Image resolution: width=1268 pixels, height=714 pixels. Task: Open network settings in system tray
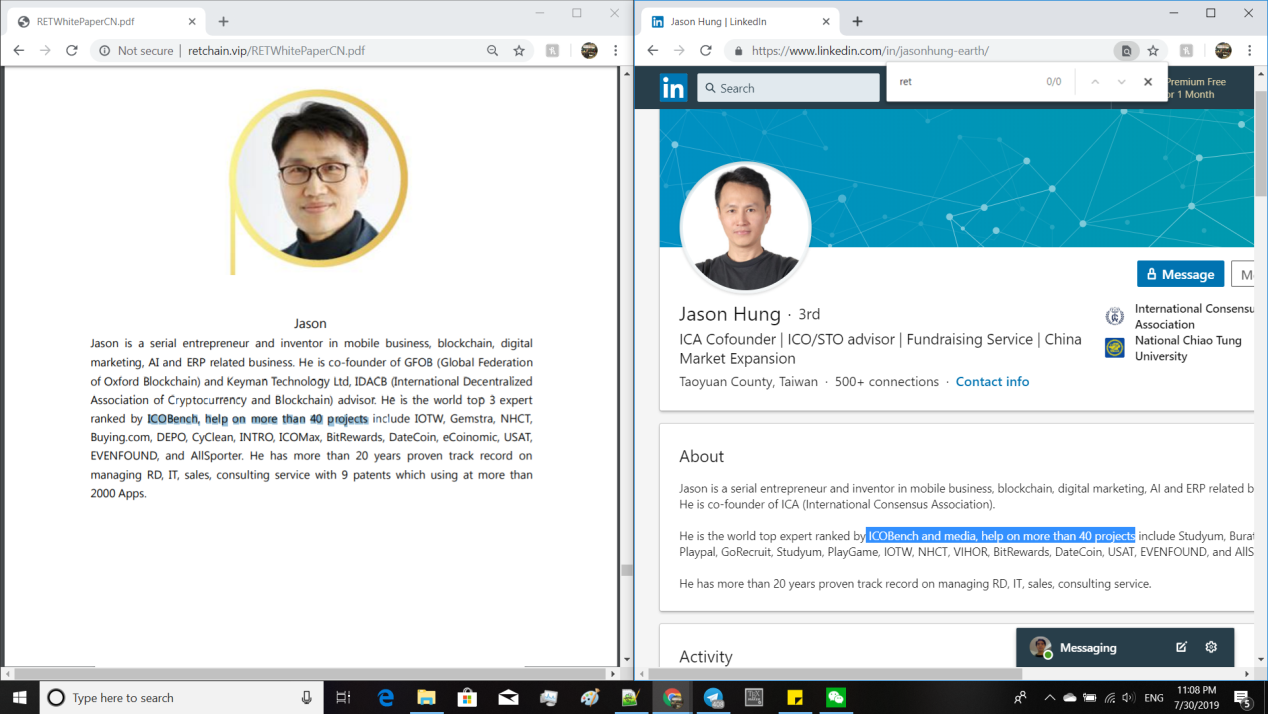point(1109,698)
